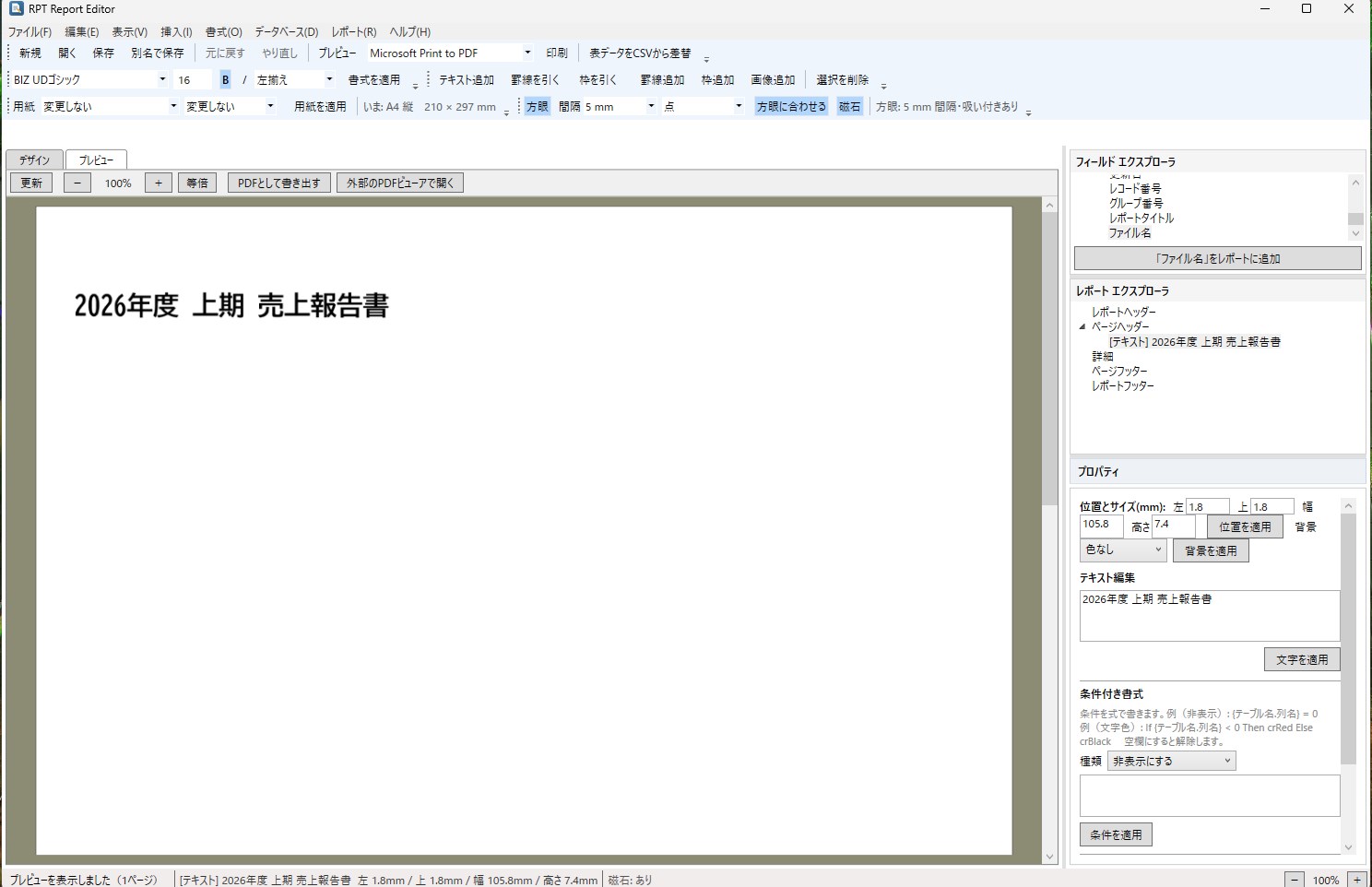Toggle Bold (B) formatting in toolbar

[x=225, y=80]
